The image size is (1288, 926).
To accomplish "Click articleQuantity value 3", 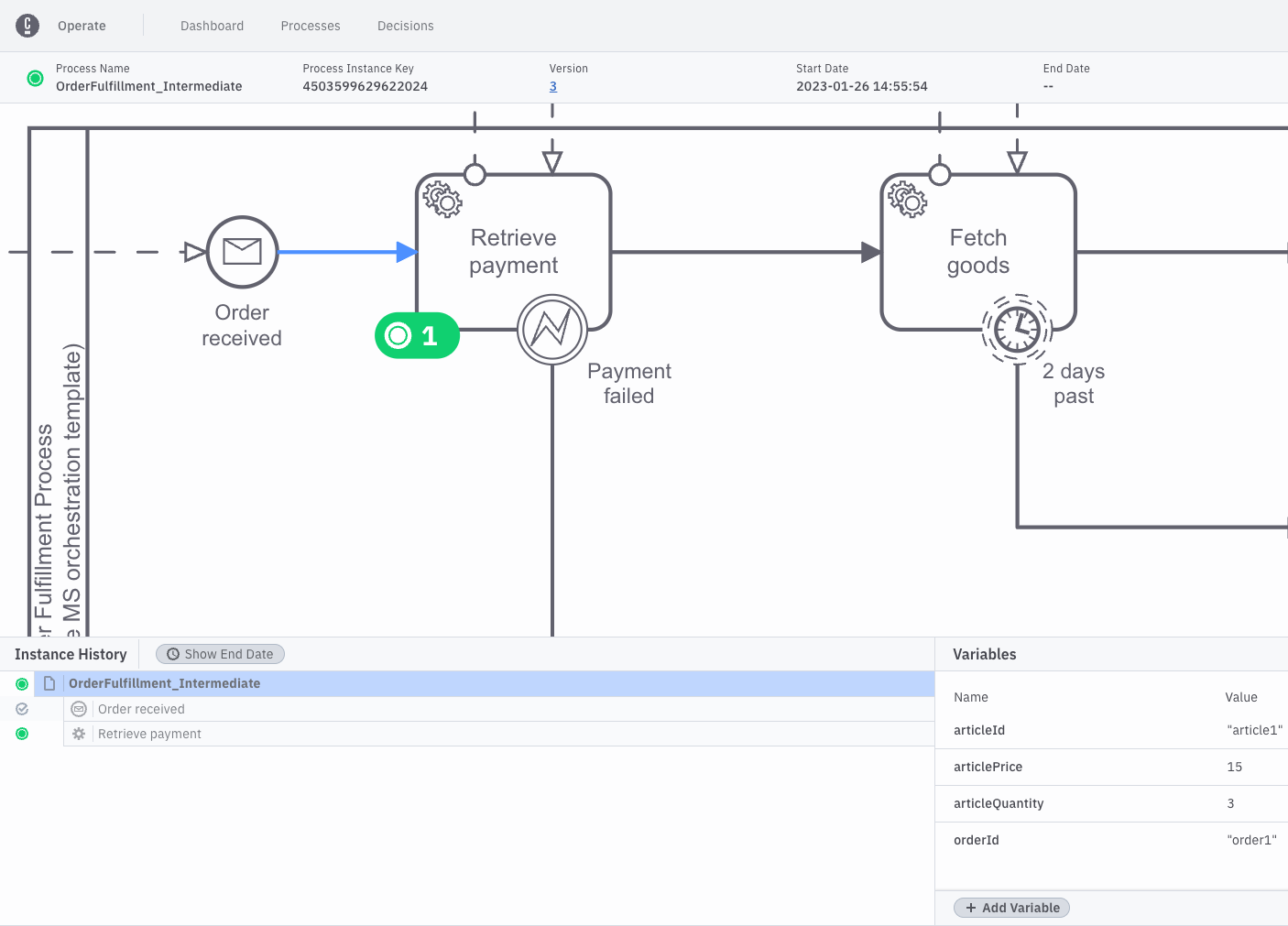I will pyautogui.click(x=1230, y=803).
